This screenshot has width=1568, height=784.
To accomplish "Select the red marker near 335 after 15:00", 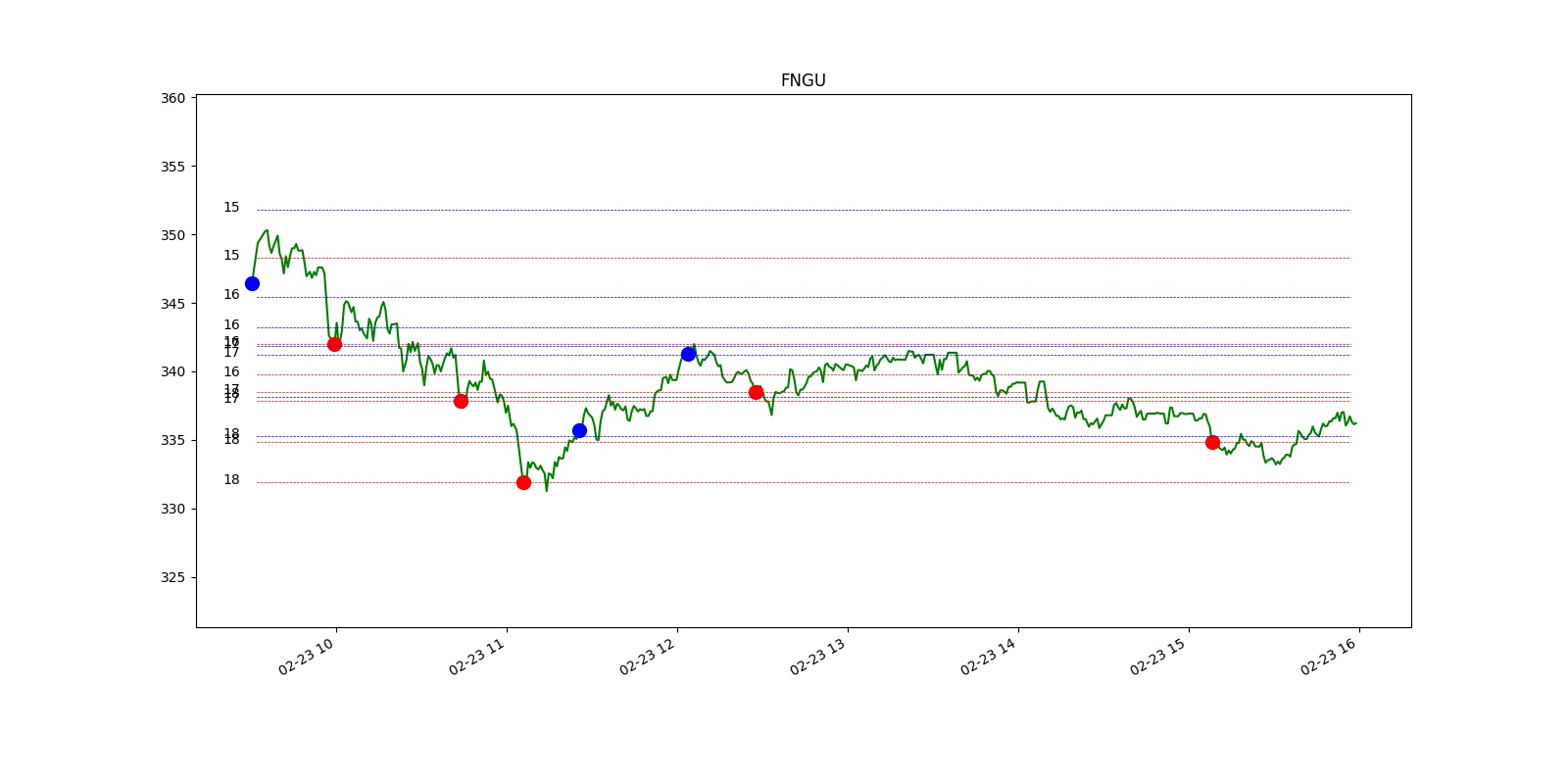I will [1212, 442].
